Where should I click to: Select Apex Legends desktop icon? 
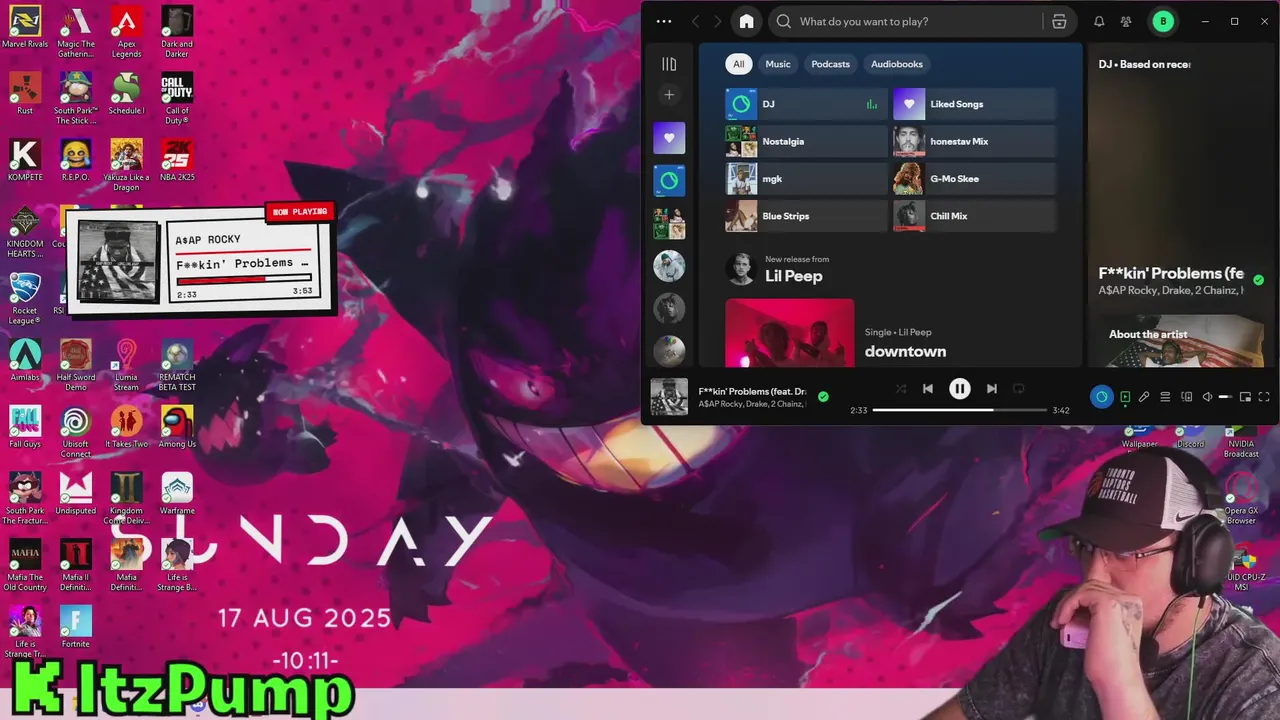point(126,32)
